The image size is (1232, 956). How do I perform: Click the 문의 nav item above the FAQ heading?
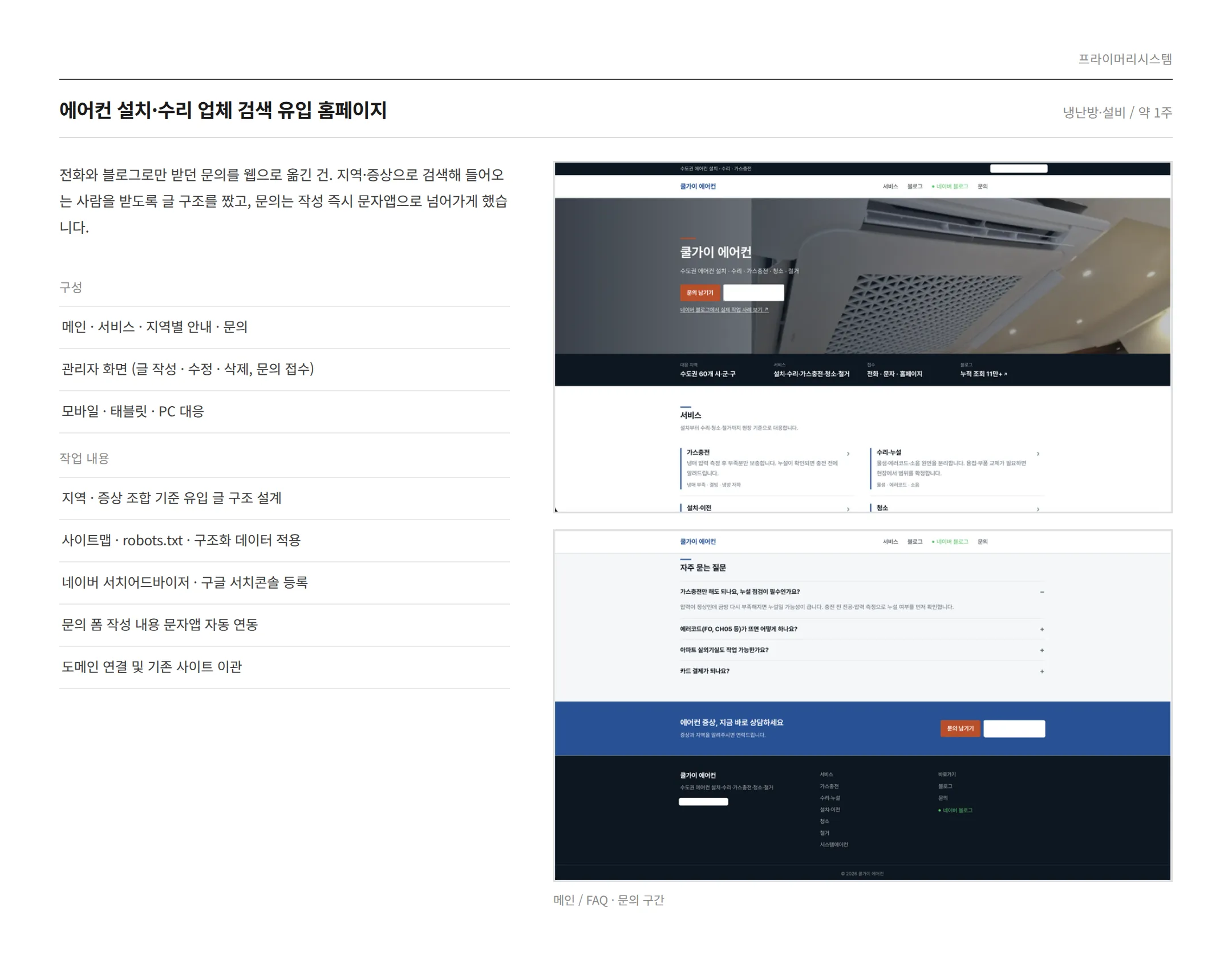pos(982,542)
